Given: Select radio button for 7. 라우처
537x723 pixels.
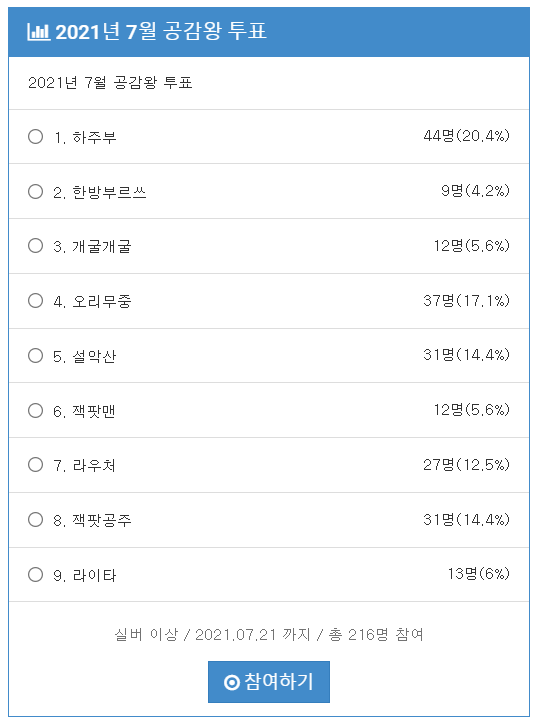Looking at the screenshot, I should [x=35, y=465].
